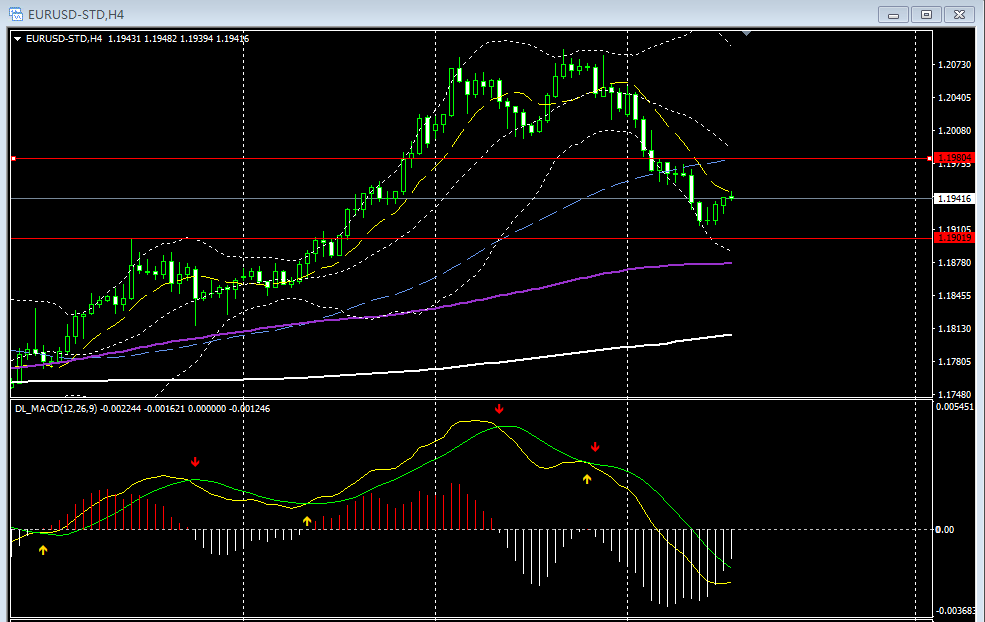Click the DL_MACD(12,26,9) indicator label
The image size is (985, 622).
point(60,408)
